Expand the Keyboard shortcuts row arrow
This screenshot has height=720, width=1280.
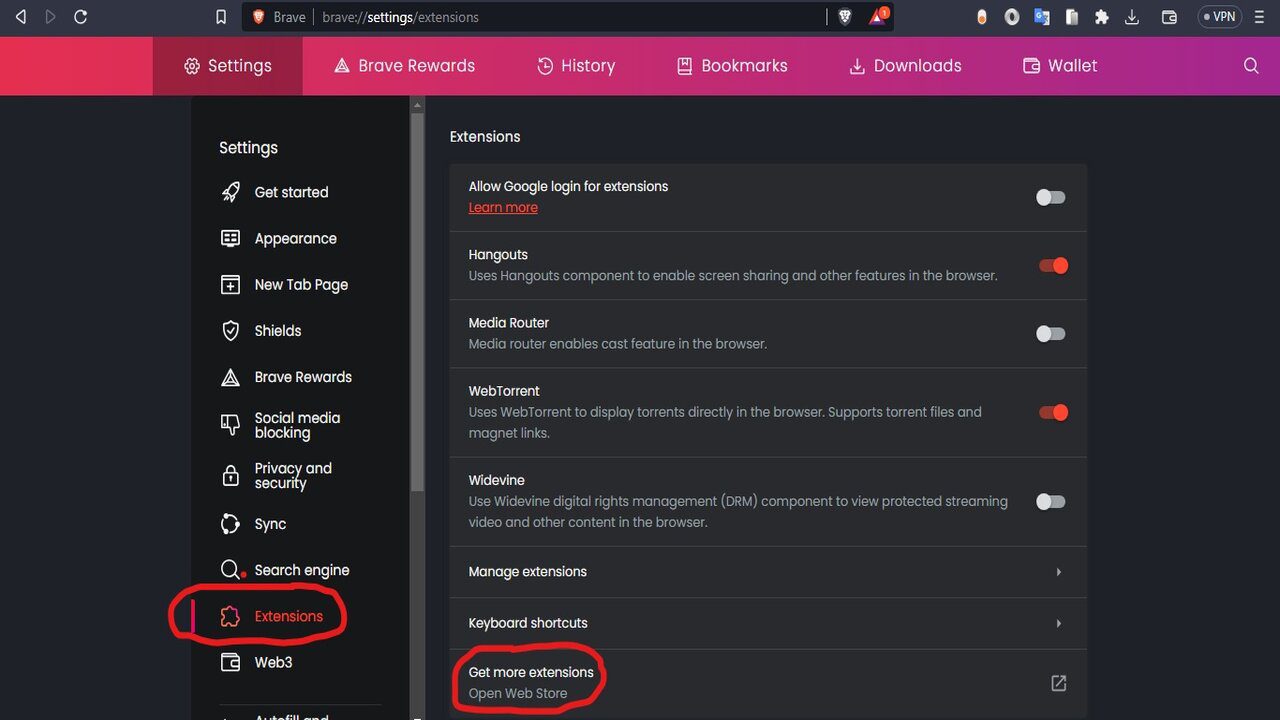click(1058, 624)
